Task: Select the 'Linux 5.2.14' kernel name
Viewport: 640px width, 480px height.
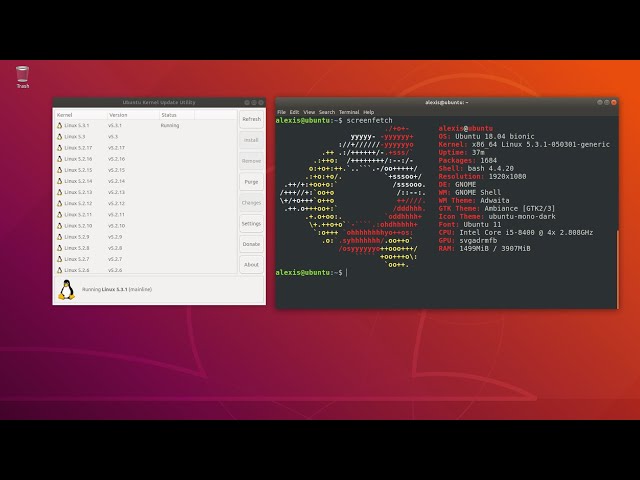Action: point(78,181)
